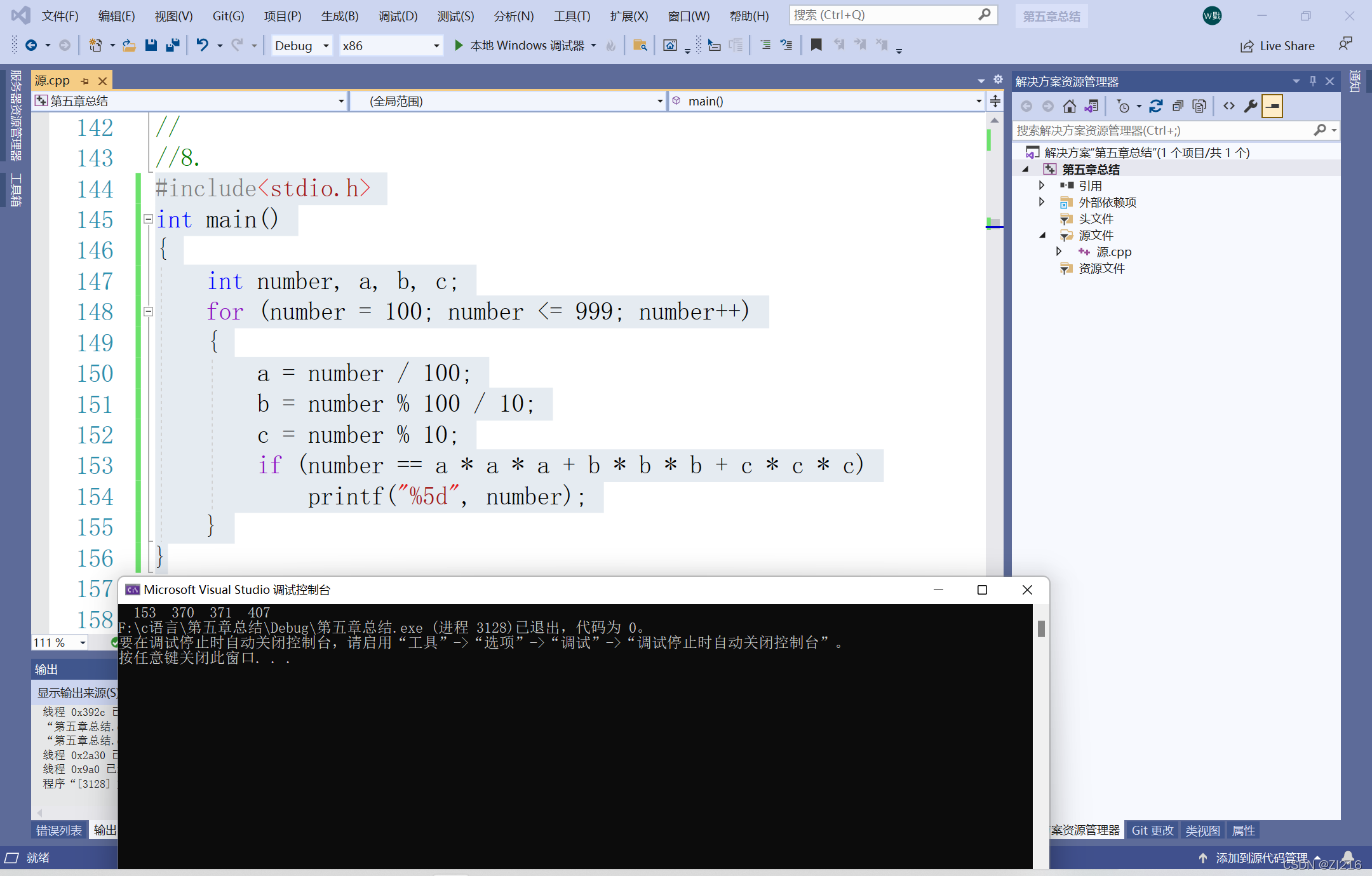
Task: Click the split editor icon beside main() dropdown
Action: pyautogui.click(x=995, y=101)
